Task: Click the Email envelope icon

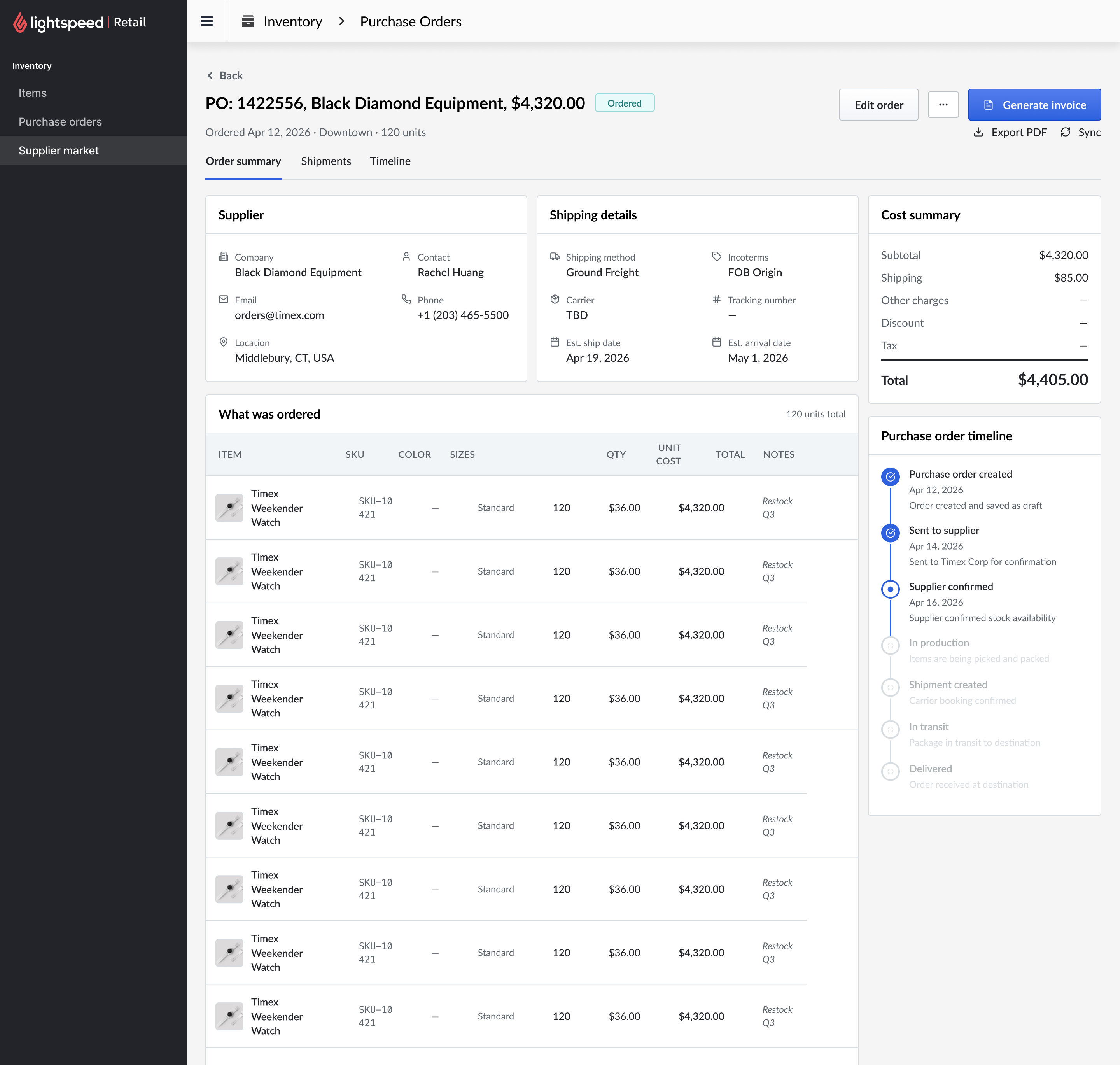Action: 224,299
